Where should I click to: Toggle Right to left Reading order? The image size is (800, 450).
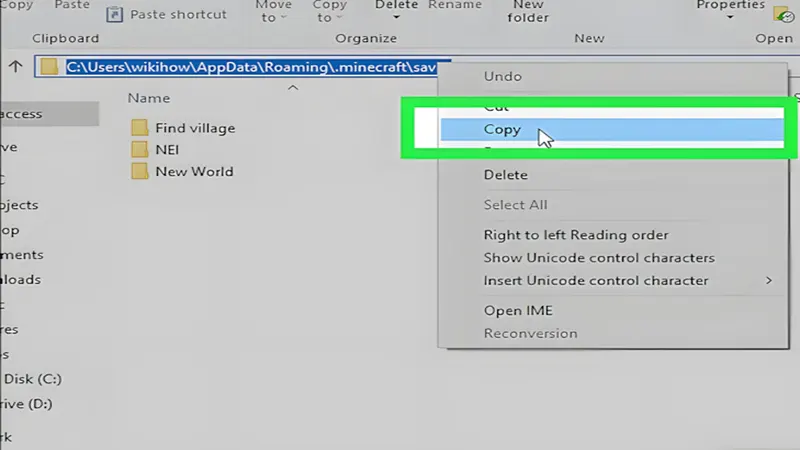tap(576, 235)
